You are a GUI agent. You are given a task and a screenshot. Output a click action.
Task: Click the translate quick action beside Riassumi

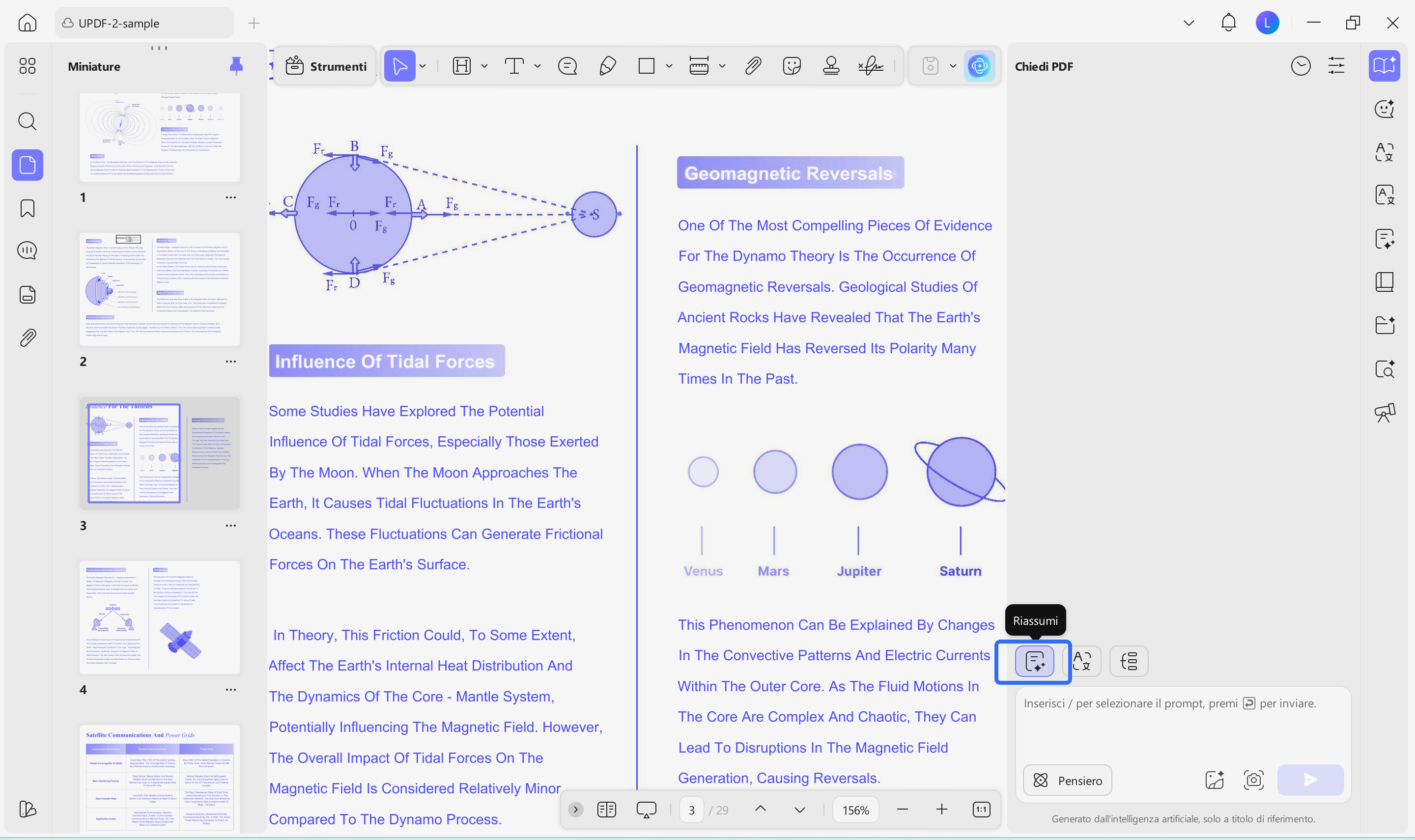tap(1082, 661)
